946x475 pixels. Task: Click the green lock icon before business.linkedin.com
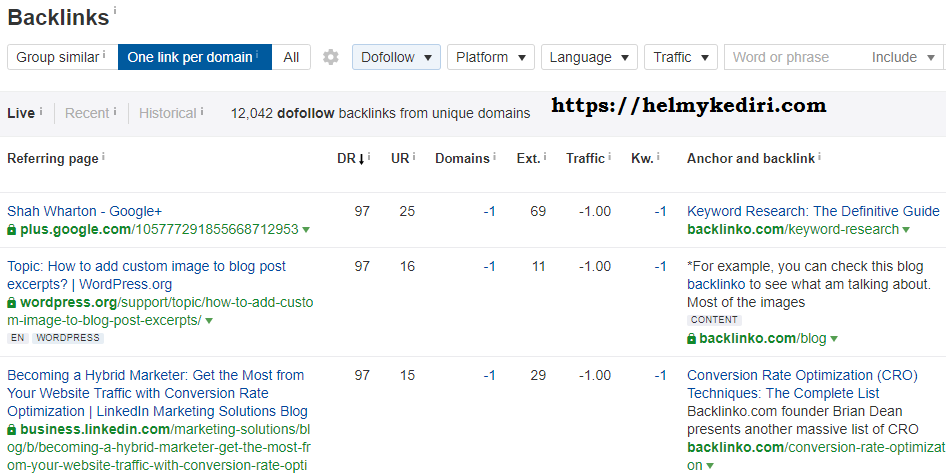[x=11, y=430]
